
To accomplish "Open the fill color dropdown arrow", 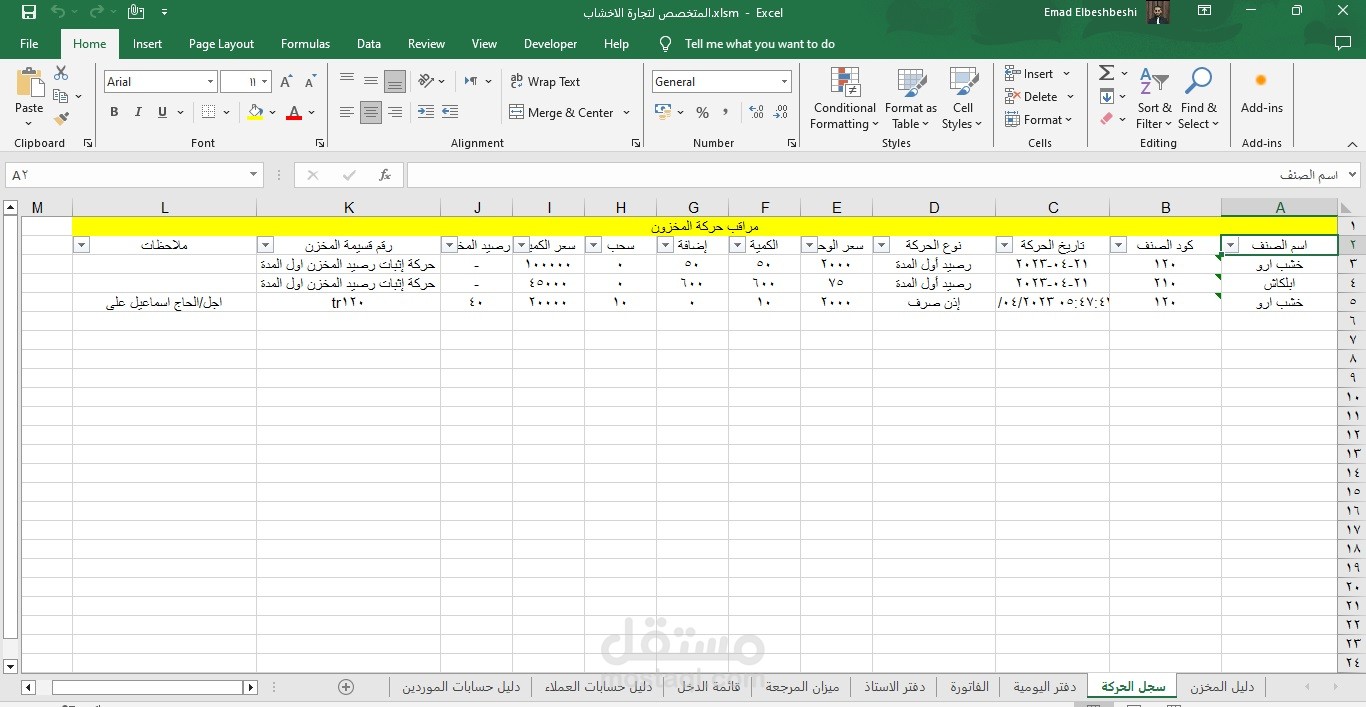I will click(x=273, y=112).
